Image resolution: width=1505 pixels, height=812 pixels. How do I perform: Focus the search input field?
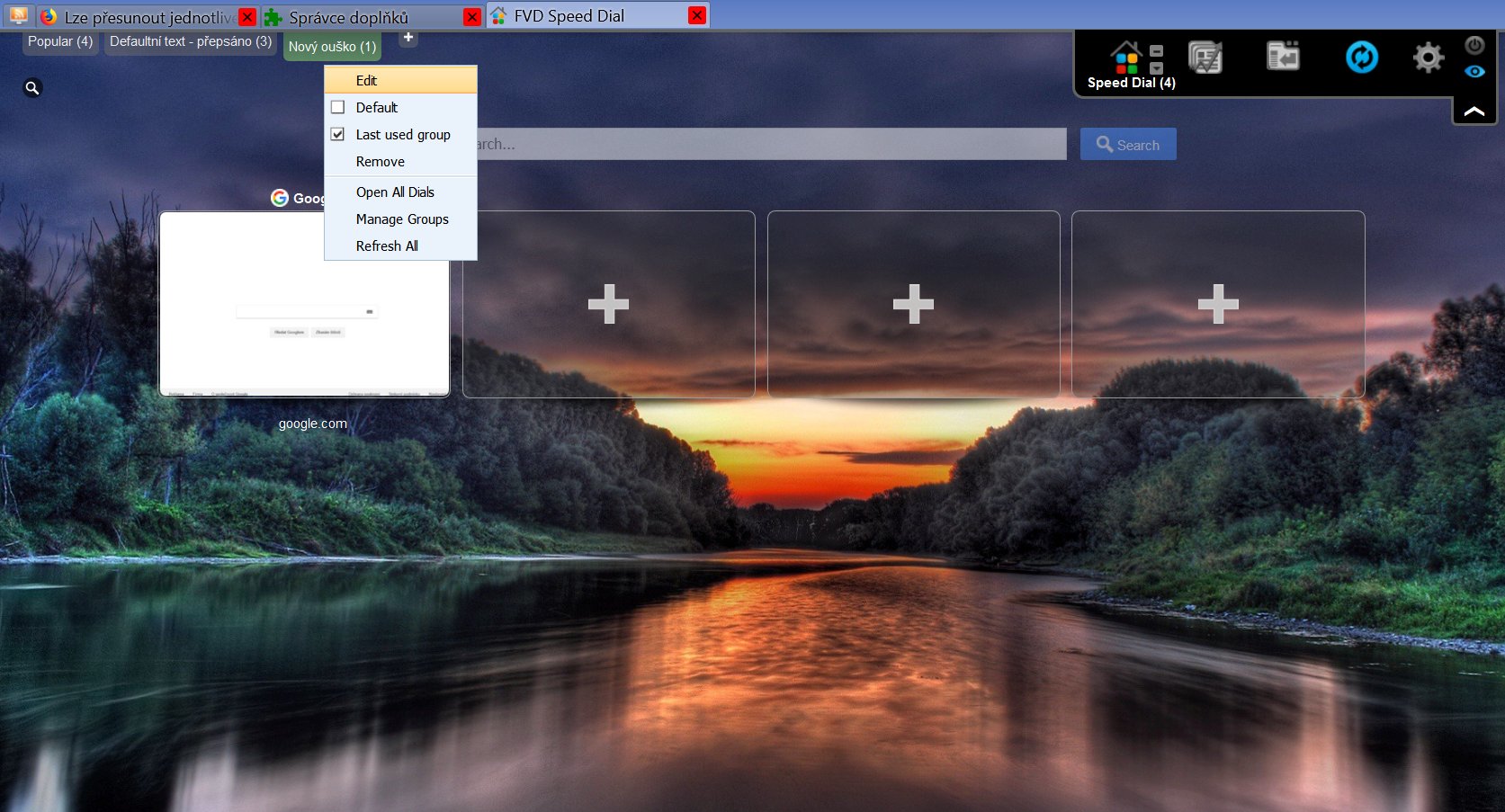point(771,144)
